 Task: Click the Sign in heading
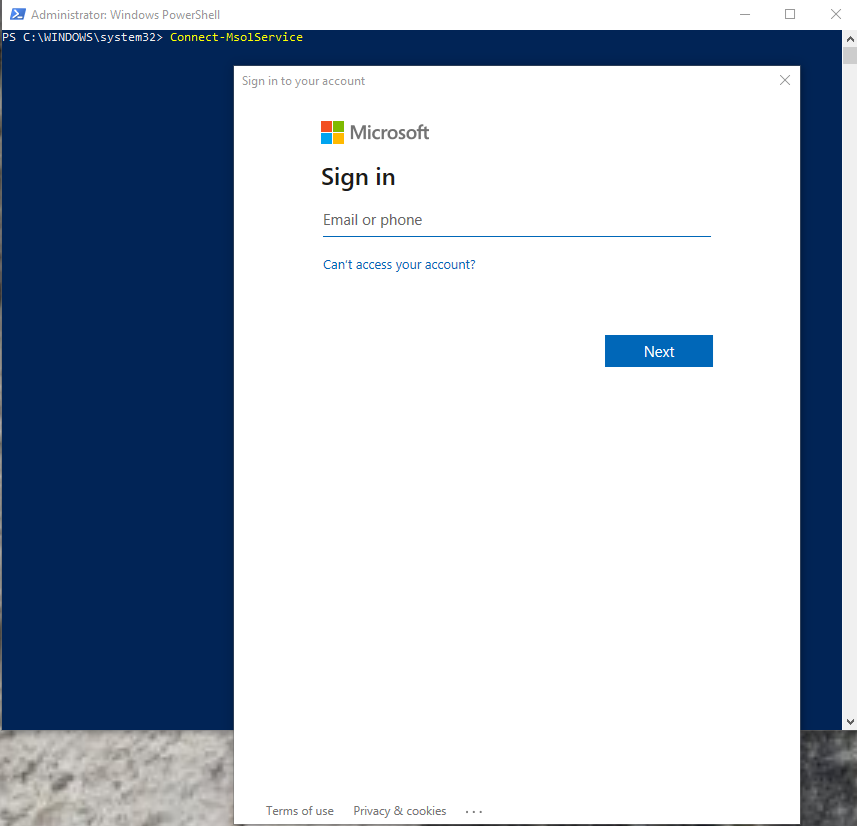click(x=358, y=178)
